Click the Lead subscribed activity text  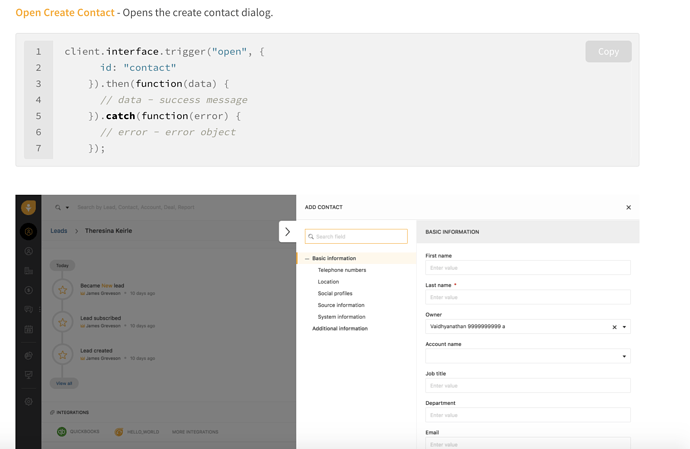tap(100, 318)
